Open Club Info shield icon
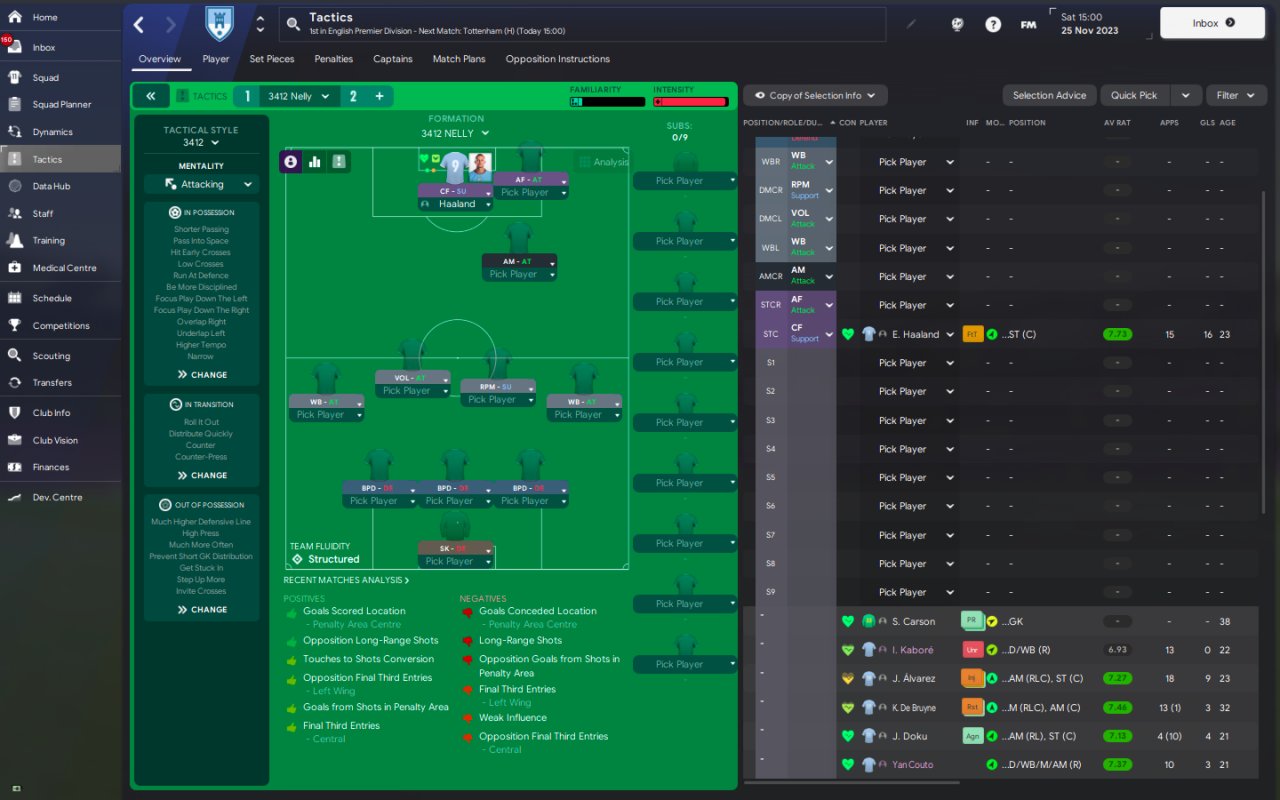This screenshot has width=1280, height=800. coord(14,412)
